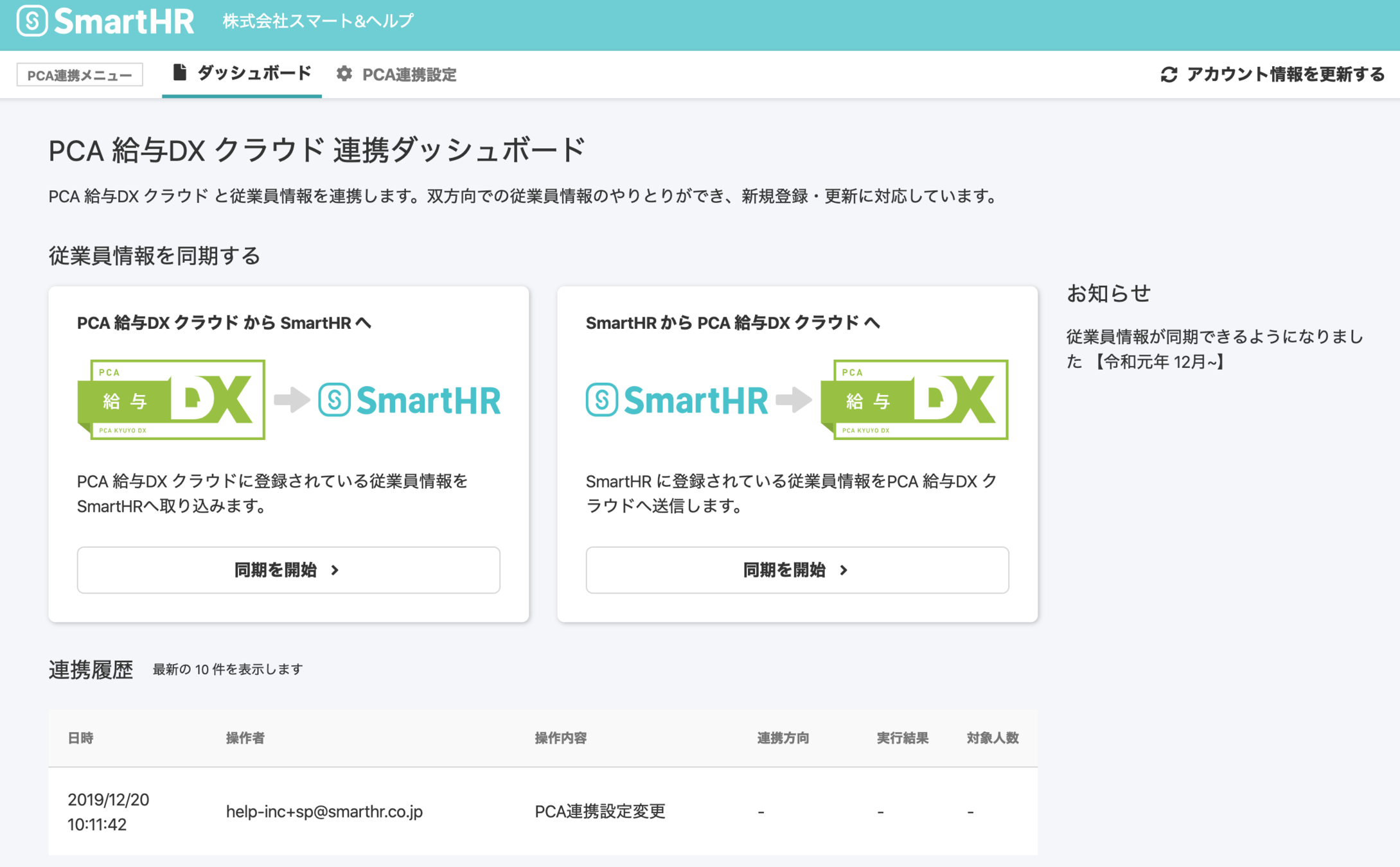Open the お知らせ notice about employee sync

point(1214,349)
